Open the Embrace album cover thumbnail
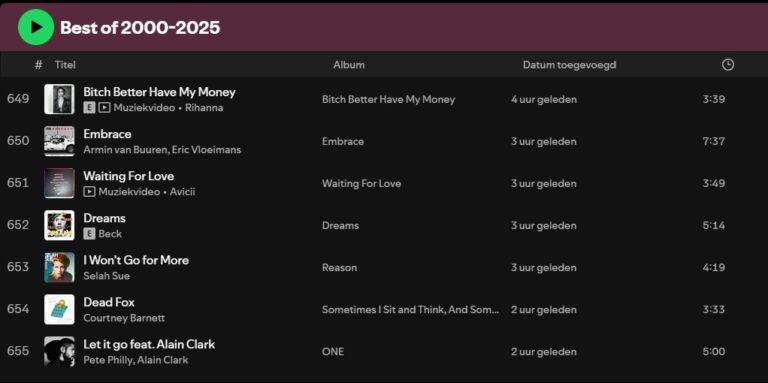The width and height of the screenshot is (768, 383). (x=59, y=141)
